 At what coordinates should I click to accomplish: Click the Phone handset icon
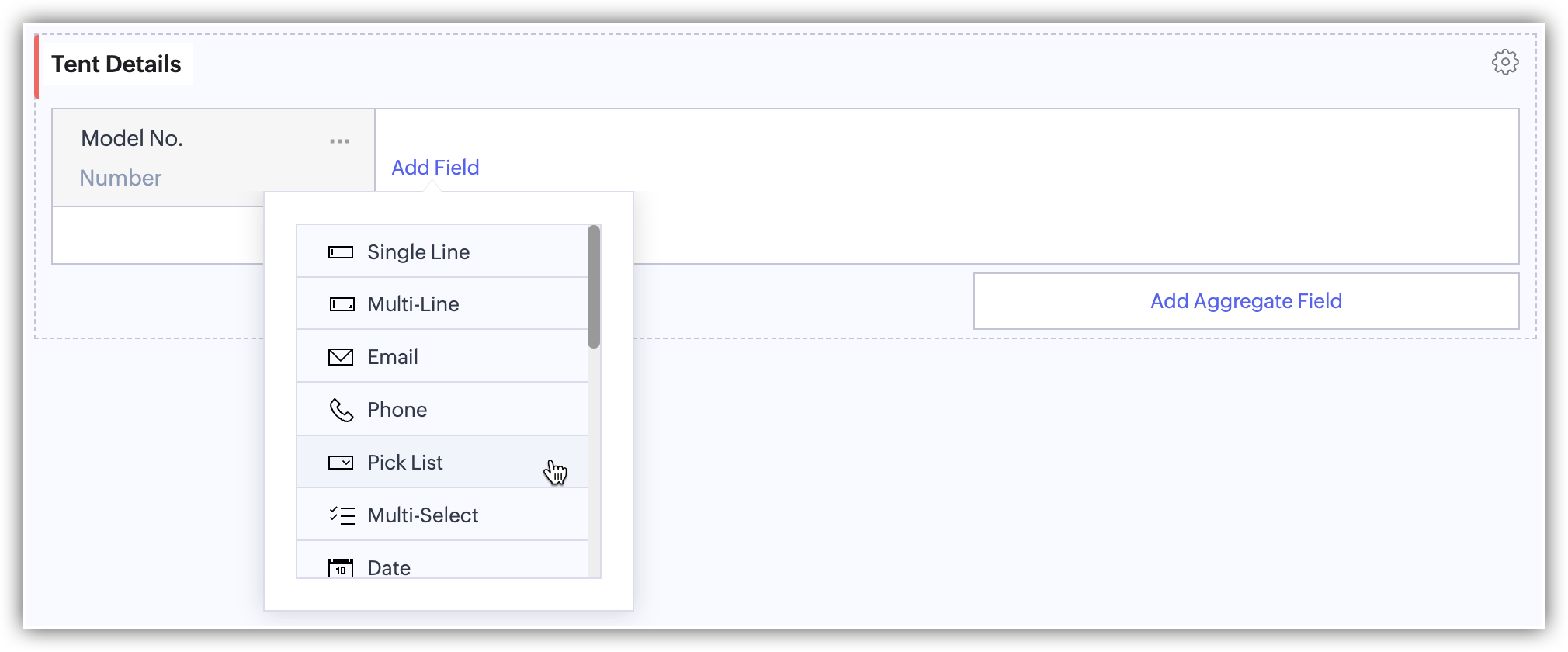point(342,410)
